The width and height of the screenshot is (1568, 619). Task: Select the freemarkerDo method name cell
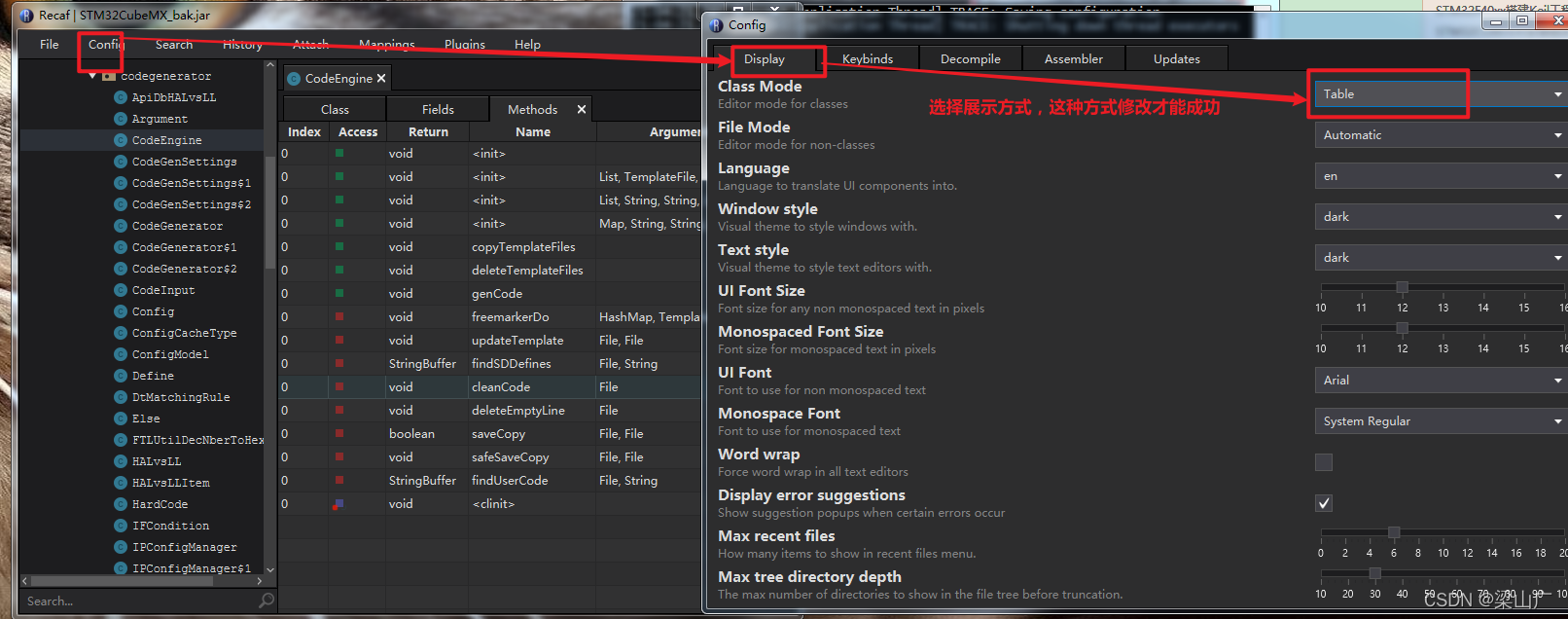(532, 317)
